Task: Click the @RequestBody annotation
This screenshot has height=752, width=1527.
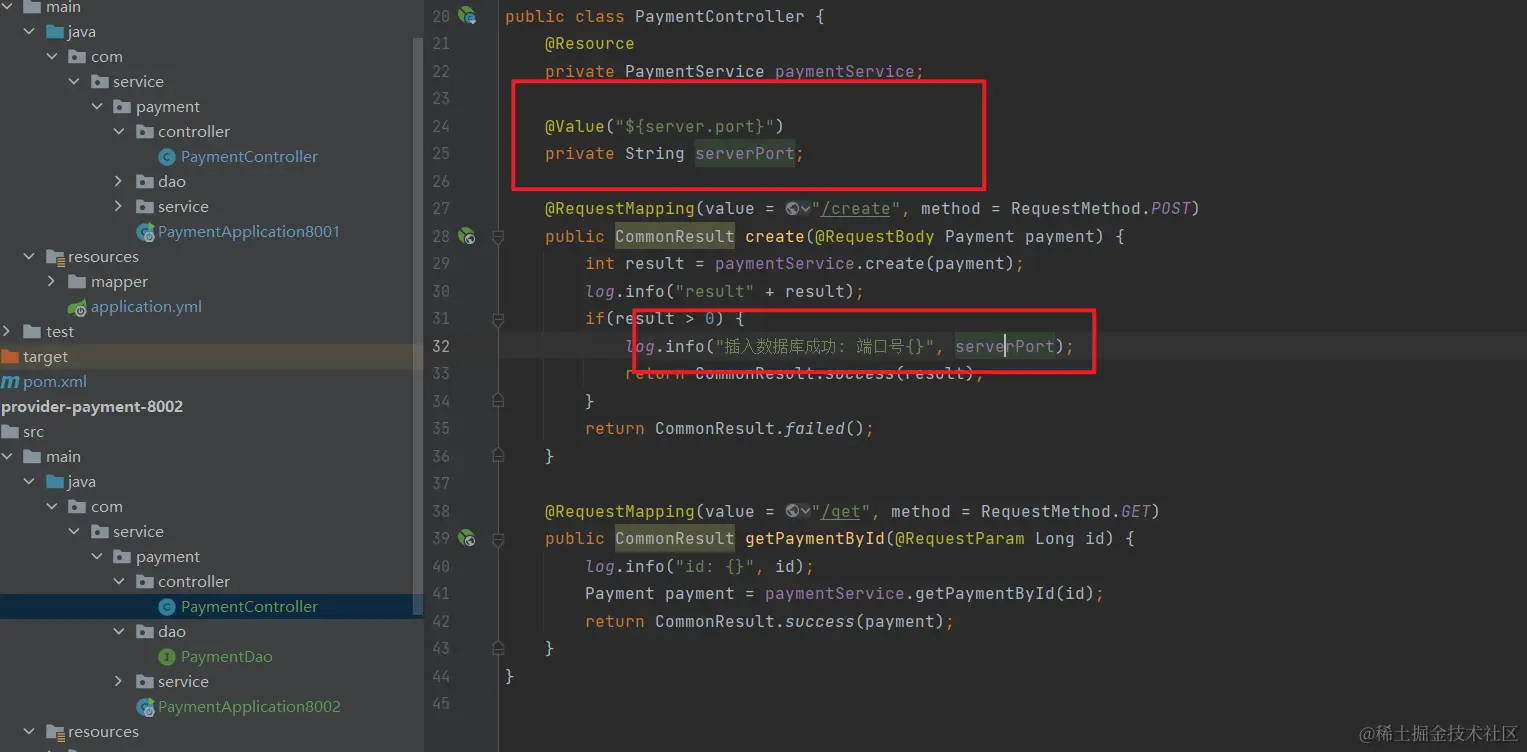Action: pos(875,236)
